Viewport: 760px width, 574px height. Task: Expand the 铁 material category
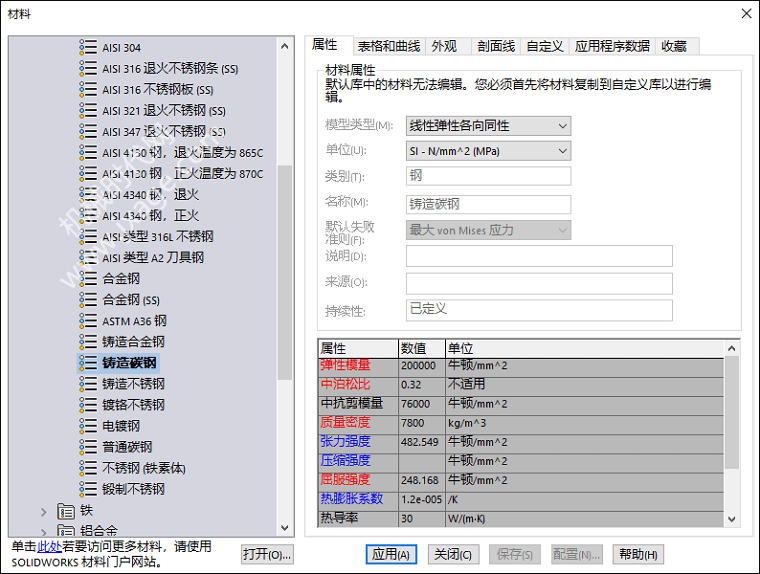tap(44, 511)
